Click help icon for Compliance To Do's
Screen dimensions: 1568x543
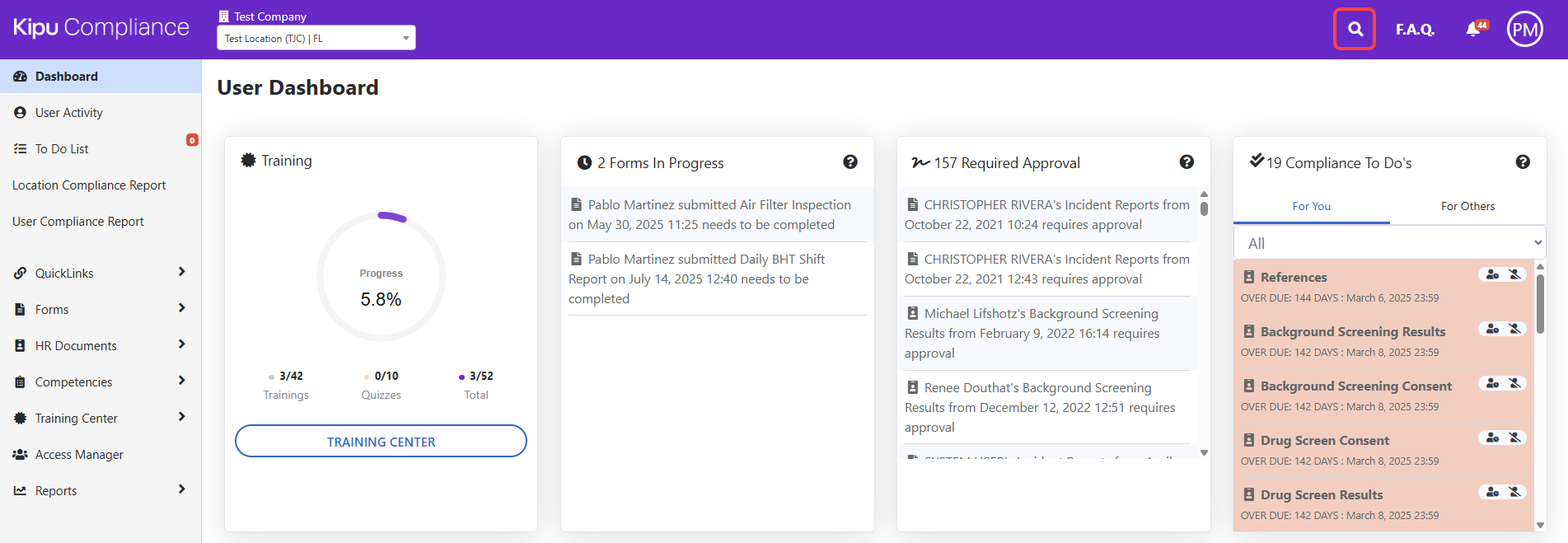(x=1522, y=162)
